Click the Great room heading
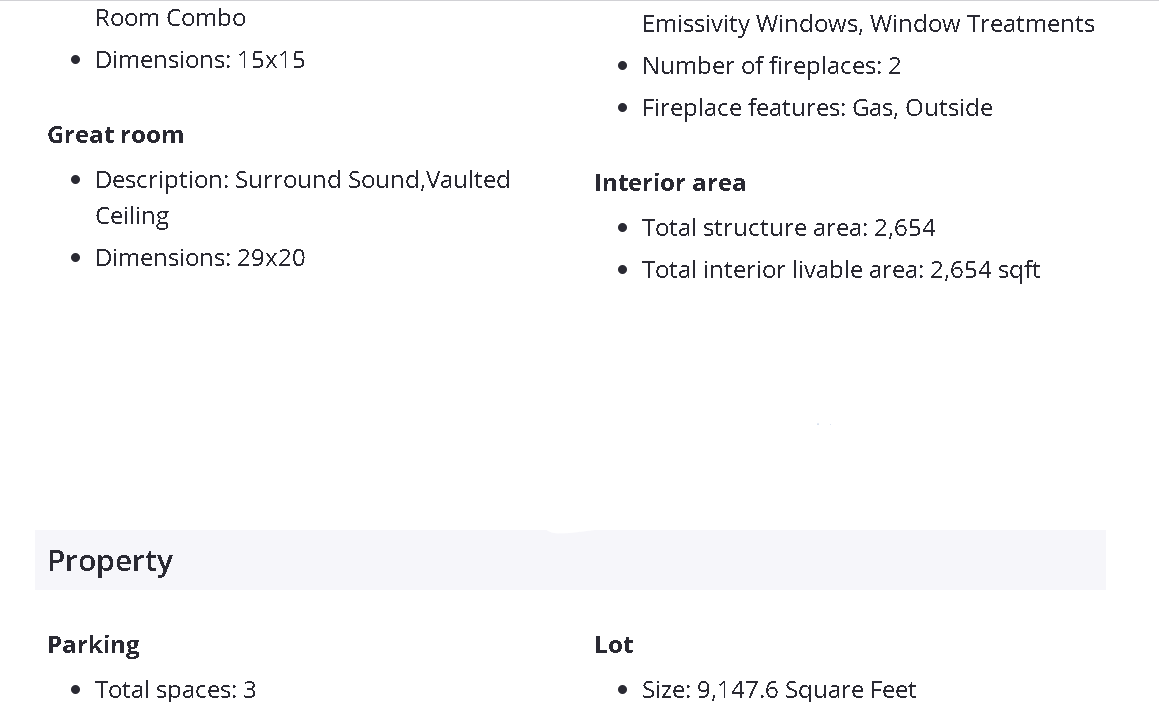The width and height of the screenshot is (1159, 702). (116, 135)
